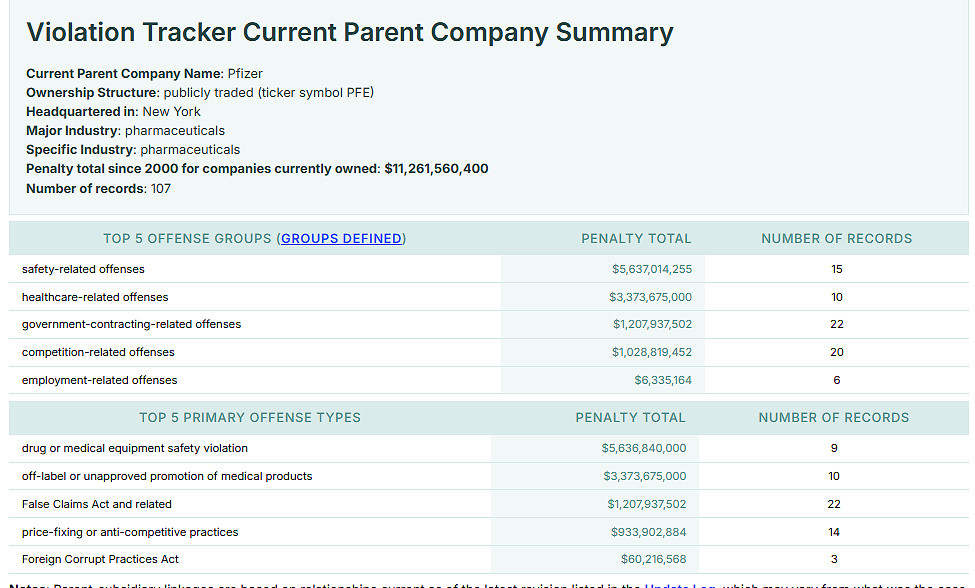The width and height of the screenshot is (975, 588).
Task: Click competition-related offenses row label
Action: pyautogui.click(x=98, y=352)
